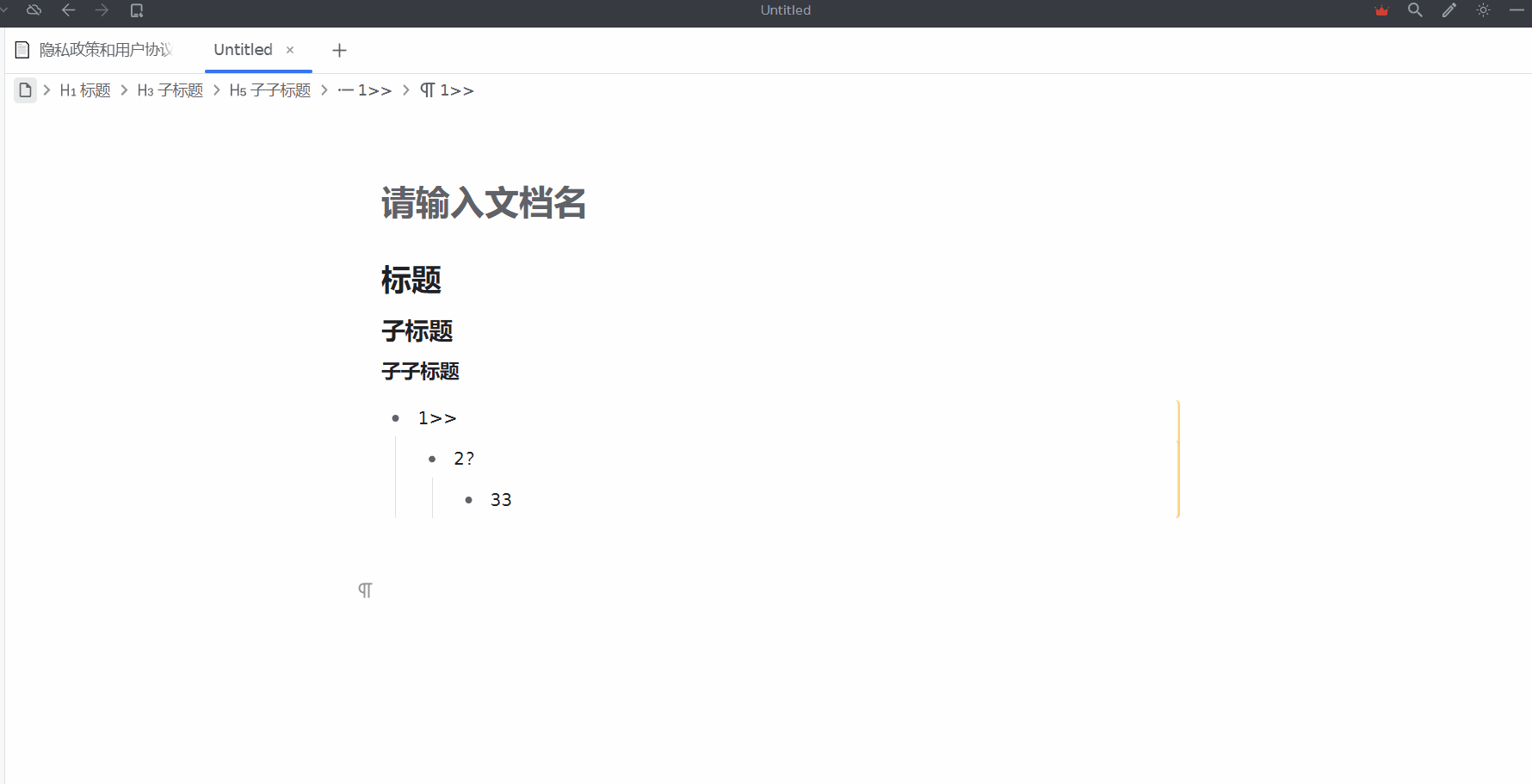
Task: Add a new tab with the plus button
Action: point(339,50)
